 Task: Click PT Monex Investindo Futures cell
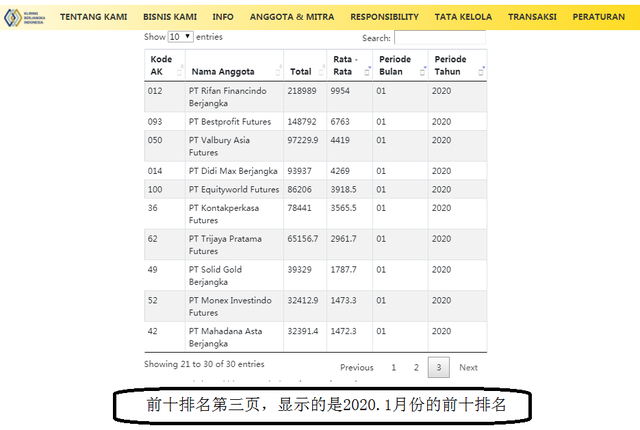235,306
